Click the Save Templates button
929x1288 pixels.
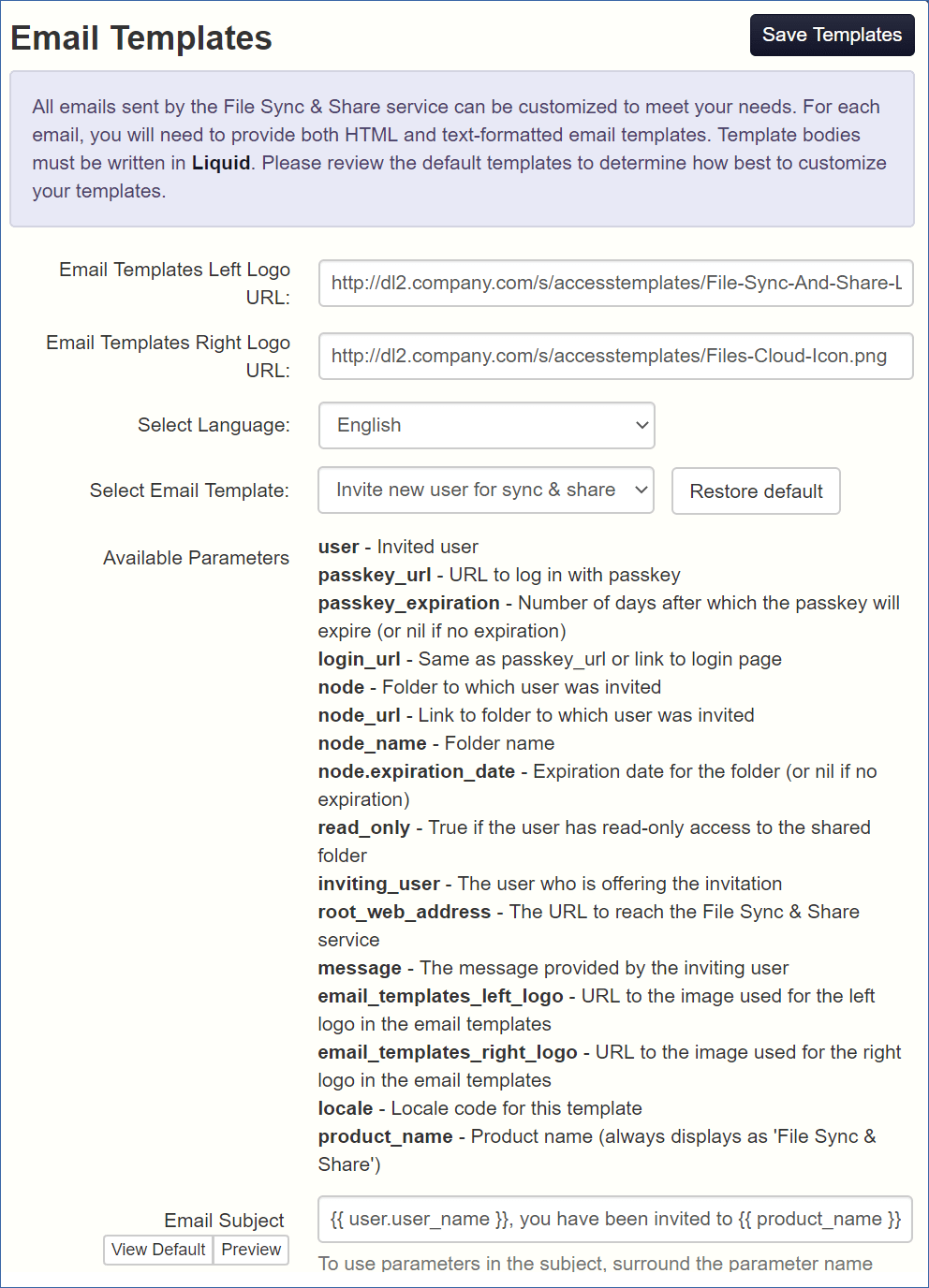click(831, 35)
